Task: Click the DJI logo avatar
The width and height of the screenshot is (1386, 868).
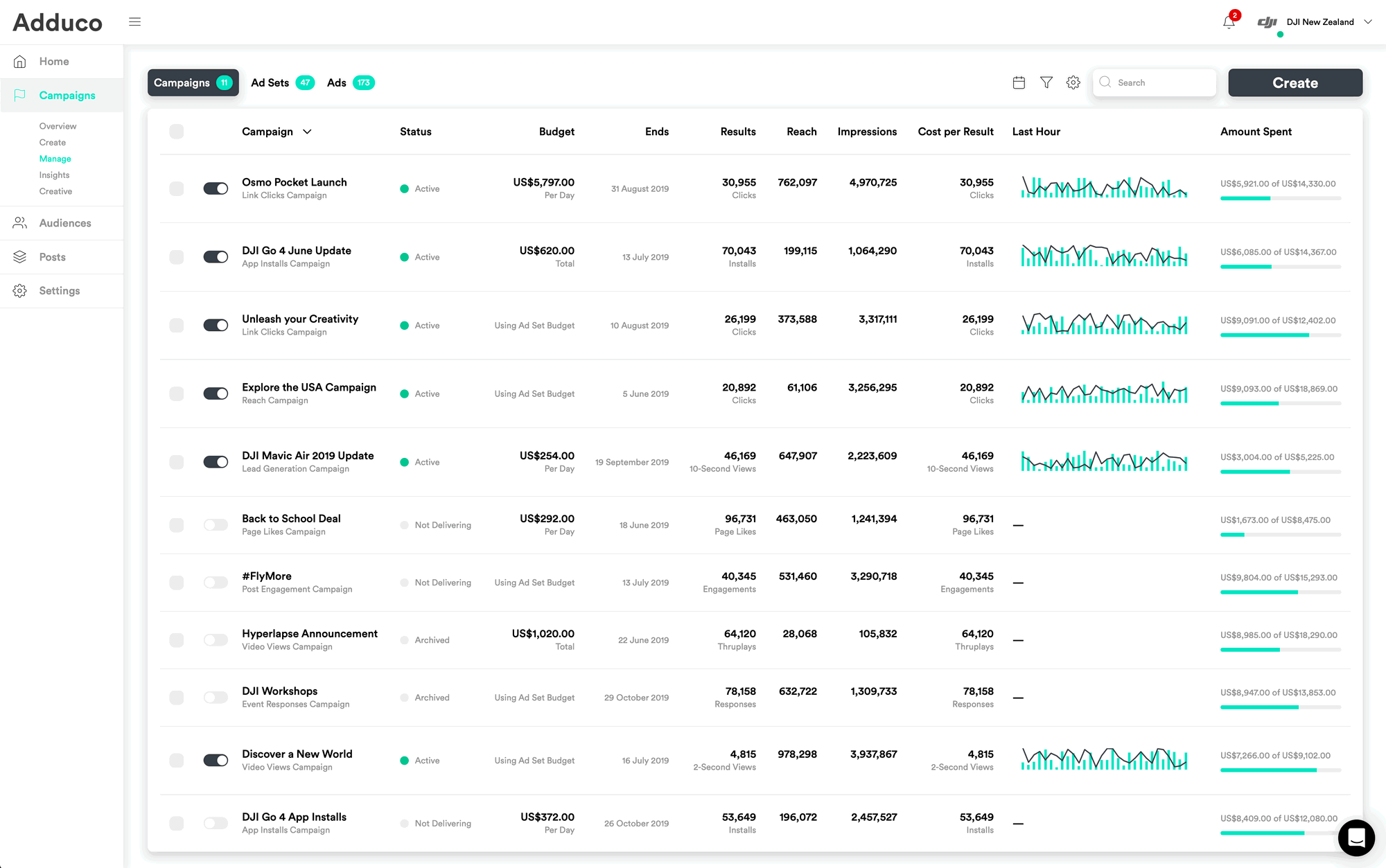Action: [x=1267, y=22]
